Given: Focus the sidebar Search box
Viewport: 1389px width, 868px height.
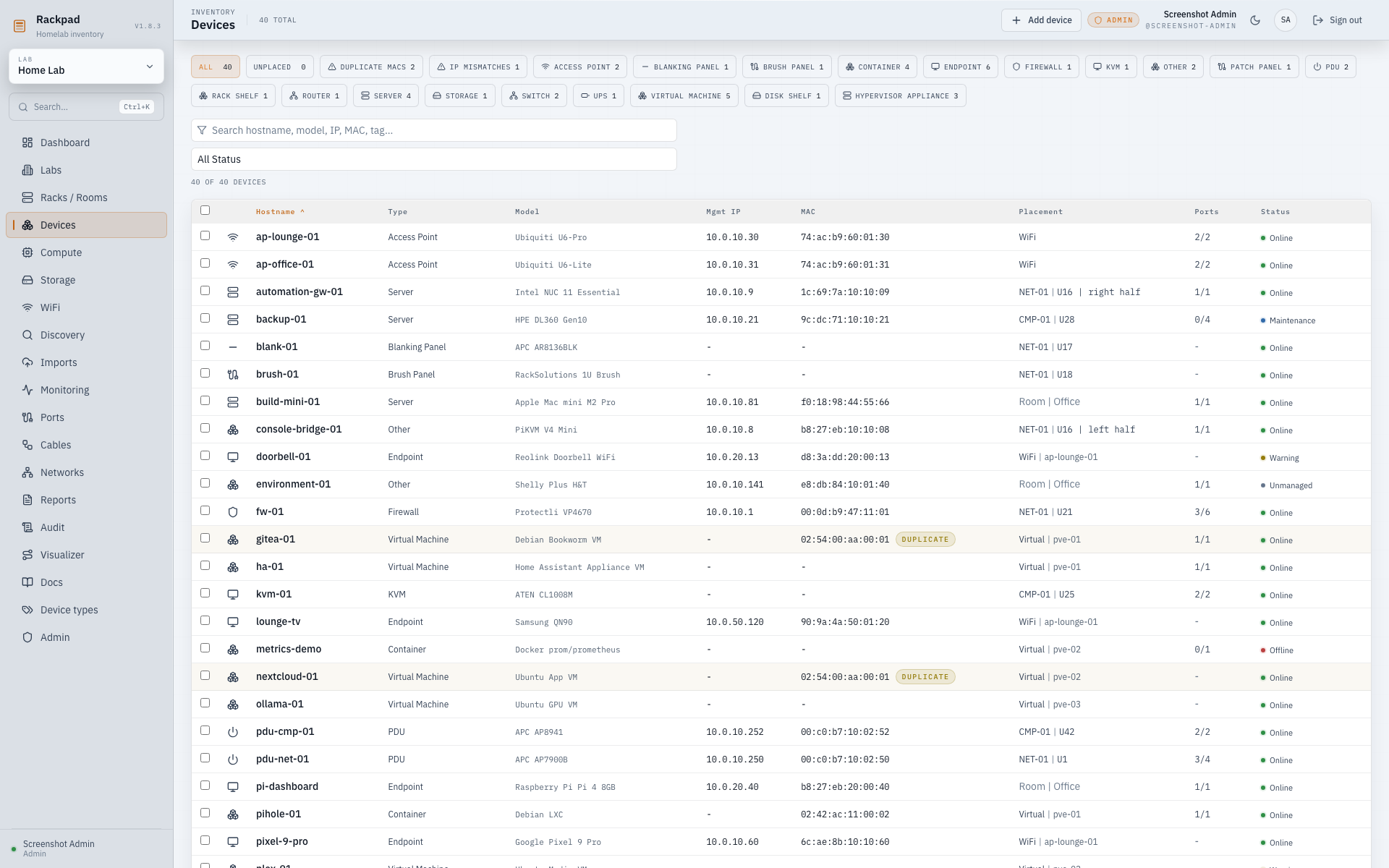Looking at the screenshot, I should click(x=86, y=107).
